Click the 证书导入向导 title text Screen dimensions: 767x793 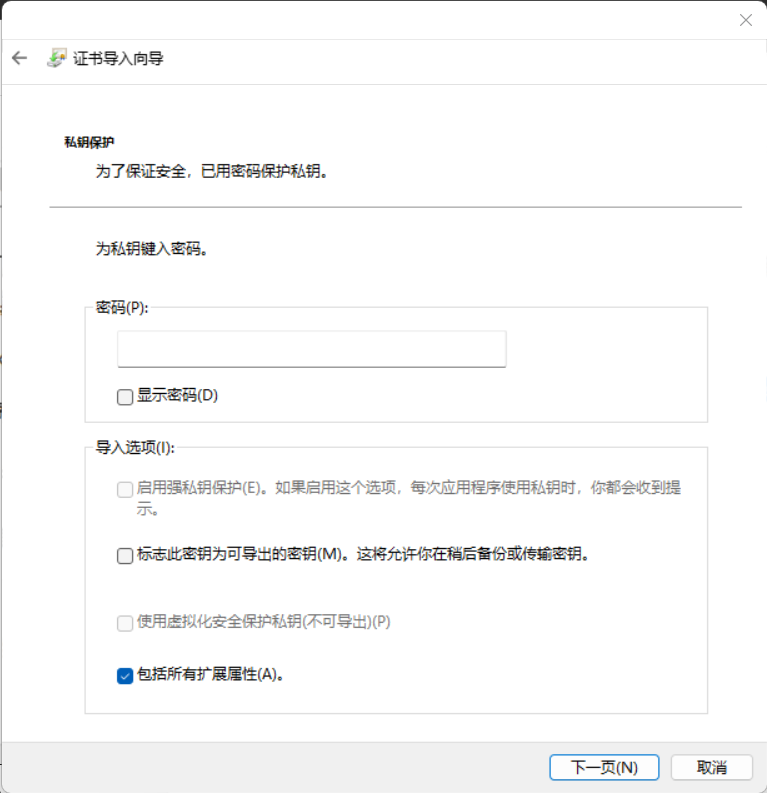tap(118, 59)
